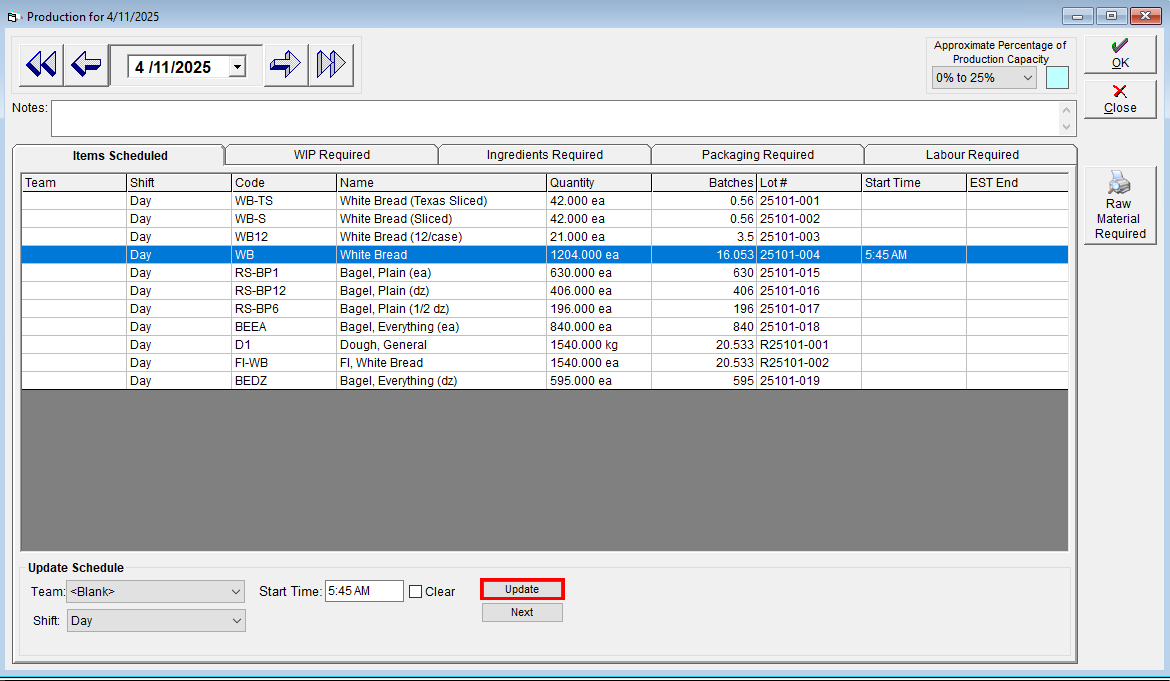
Task: Select the Bagel, Everything (dz) row
Action: [x=545, y=380]
